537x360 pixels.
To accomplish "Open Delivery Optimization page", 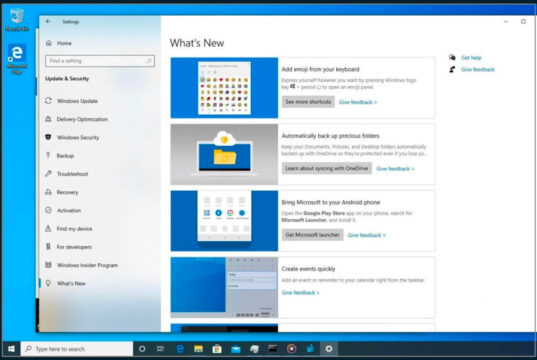I will click(x=82, y=119).
